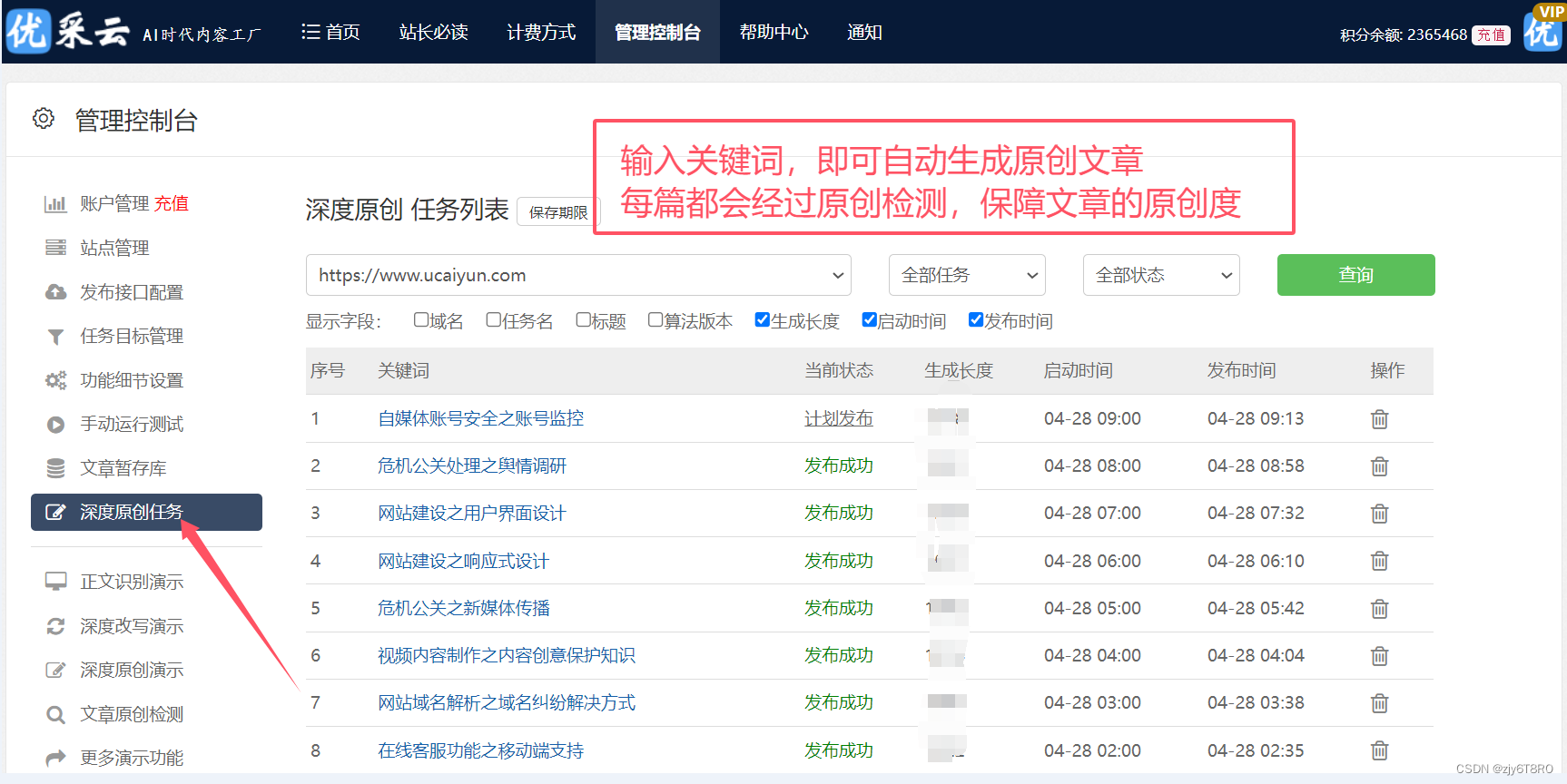Click the green 查询 button
This screenshot has width=1567, height=784.
click(1355, 275)
